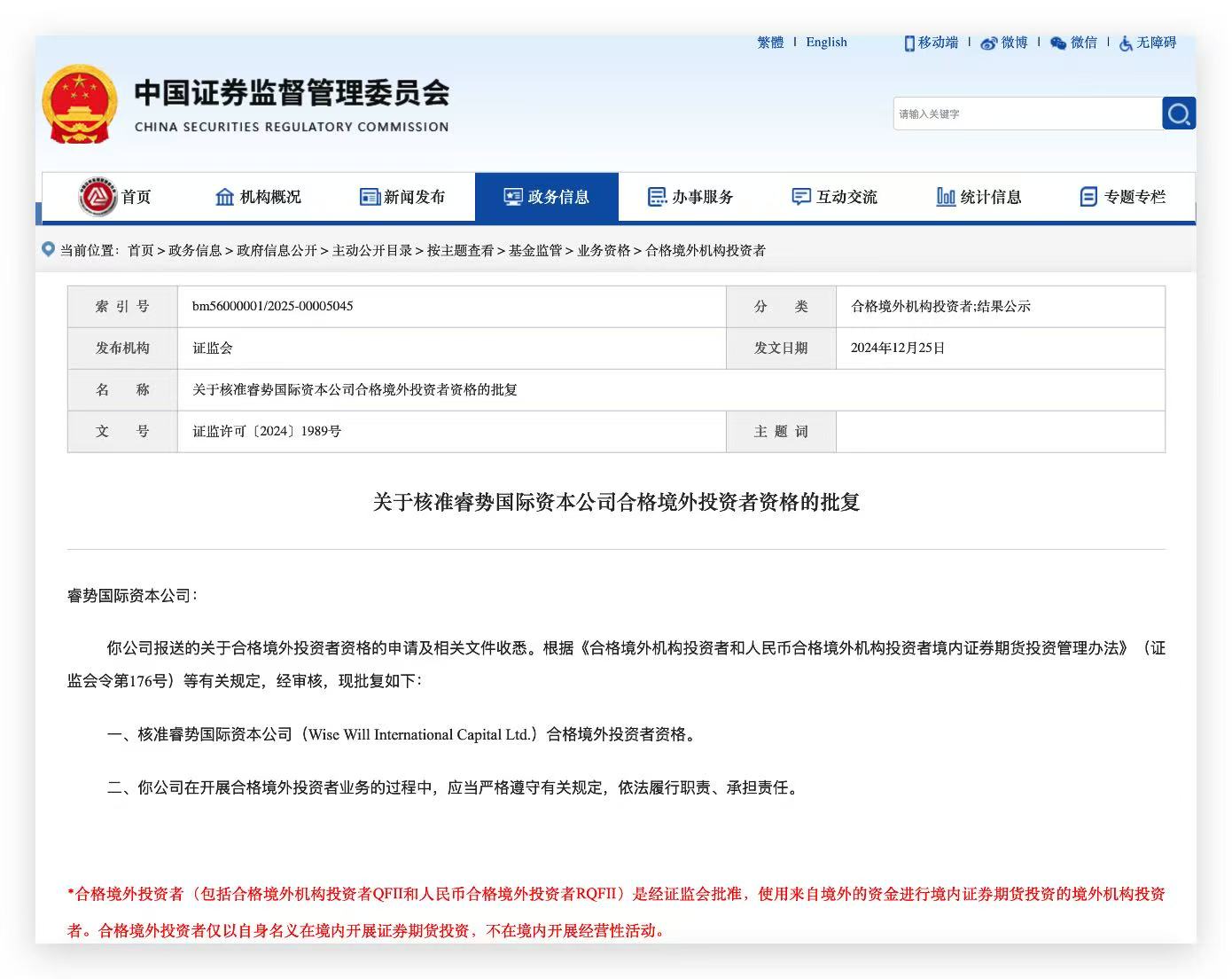1232x979 pixels.
Task: Open the WeChat icon link
Action: (1057, 43)
